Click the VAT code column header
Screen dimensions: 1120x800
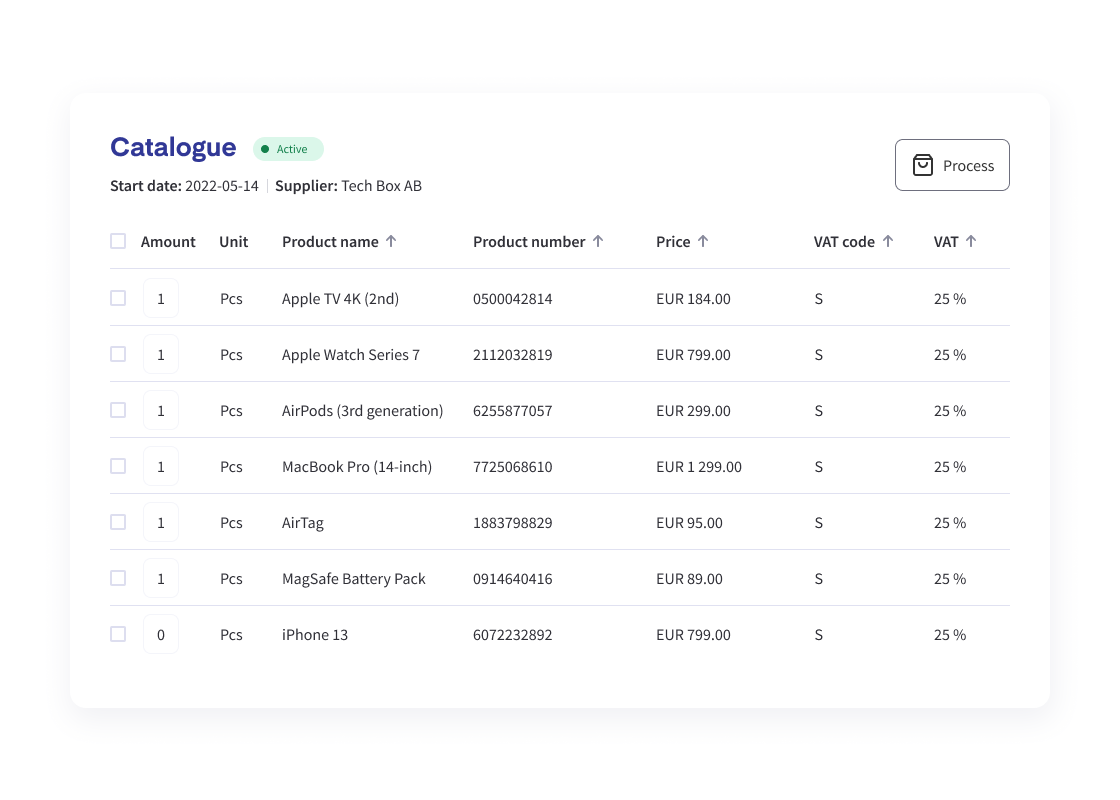pyautogui.click(x=844, y=242)
